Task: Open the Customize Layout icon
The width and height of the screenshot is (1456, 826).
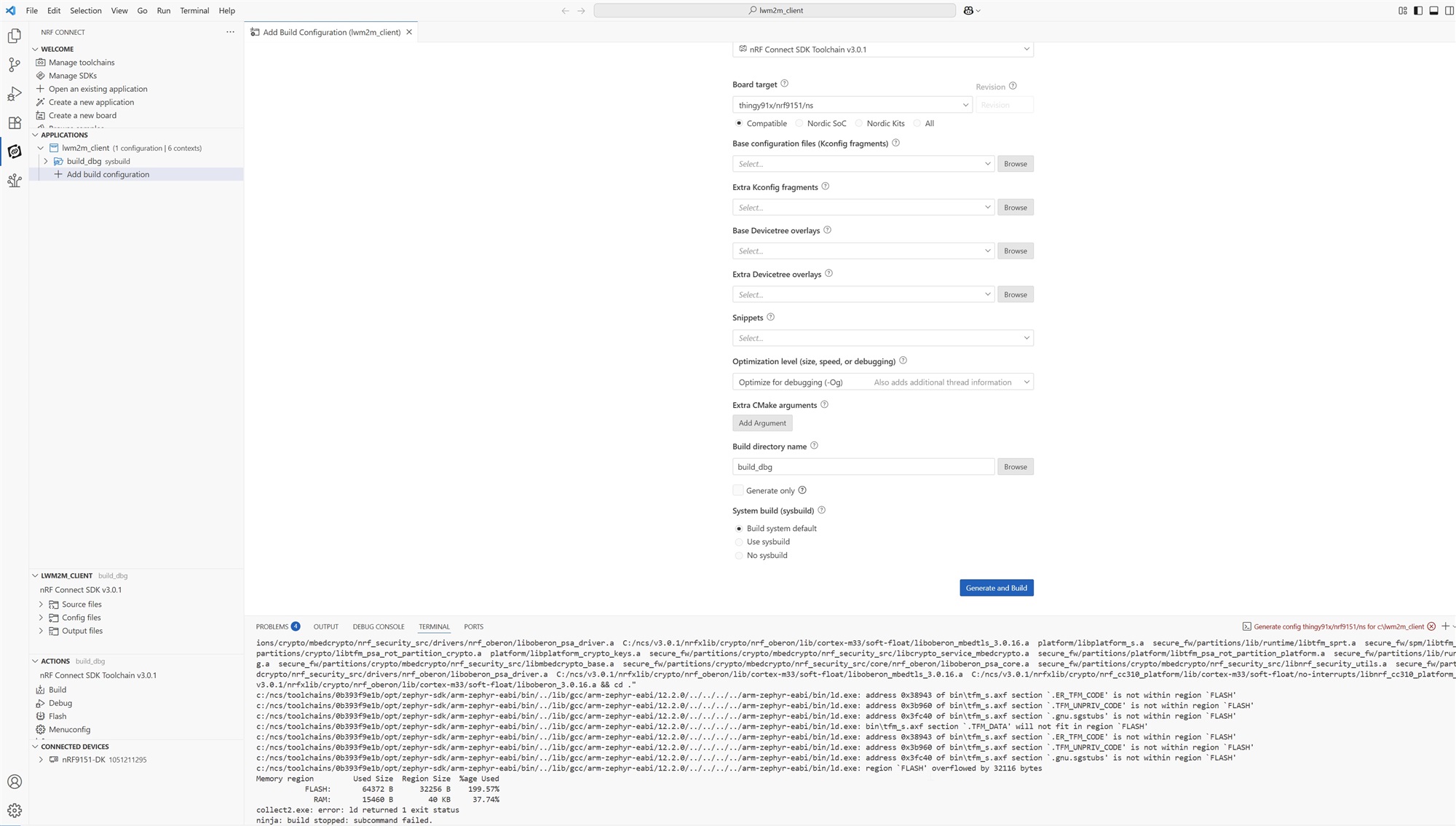Action: point(1403,11)
